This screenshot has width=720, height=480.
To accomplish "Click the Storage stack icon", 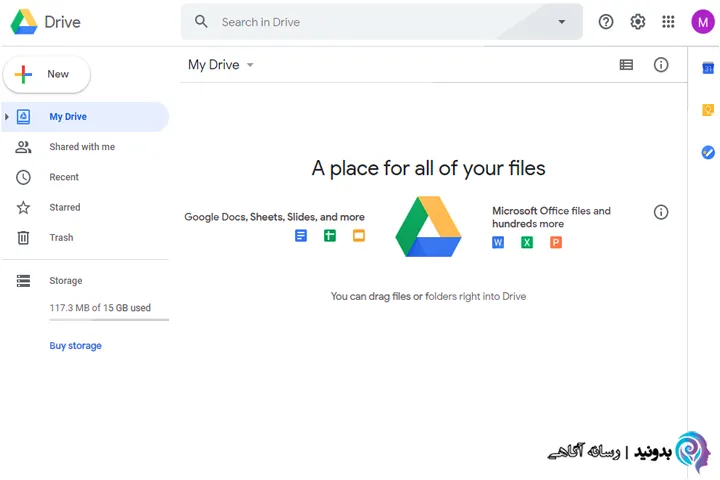I will (23, 281).
